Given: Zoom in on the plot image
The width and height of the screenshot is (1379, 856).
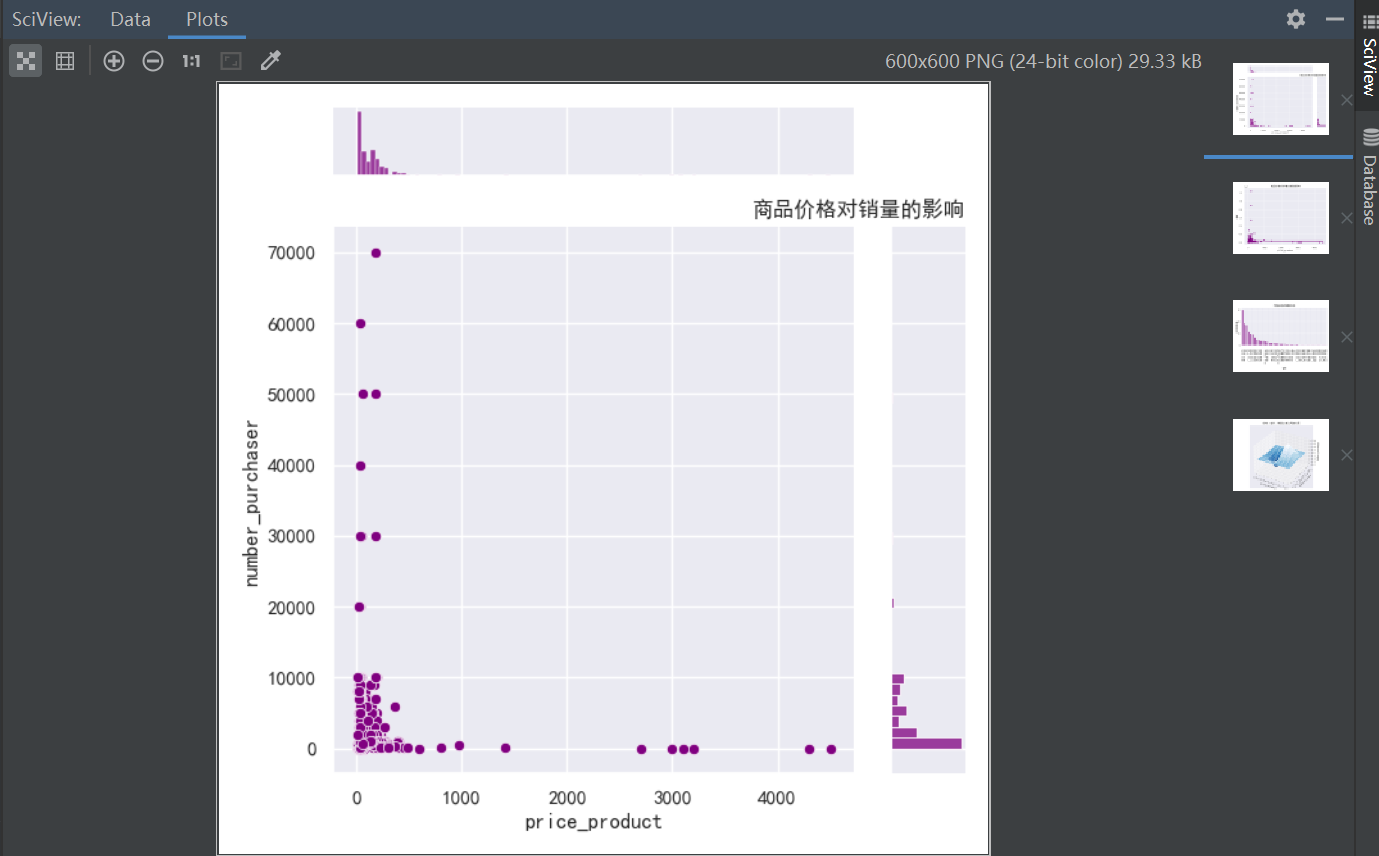Looking at the screenshot, I should tap(114, 61).
